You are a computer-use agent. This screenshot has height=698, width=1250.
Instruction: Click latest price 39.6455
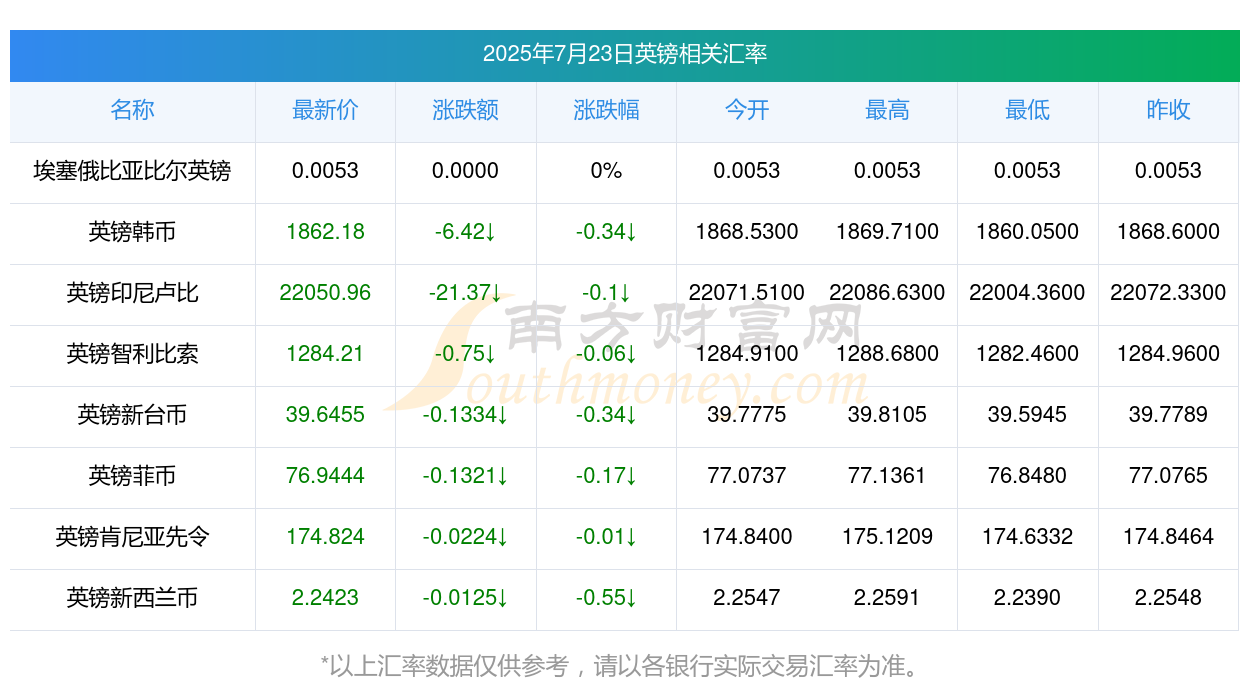tap(325, 415)
